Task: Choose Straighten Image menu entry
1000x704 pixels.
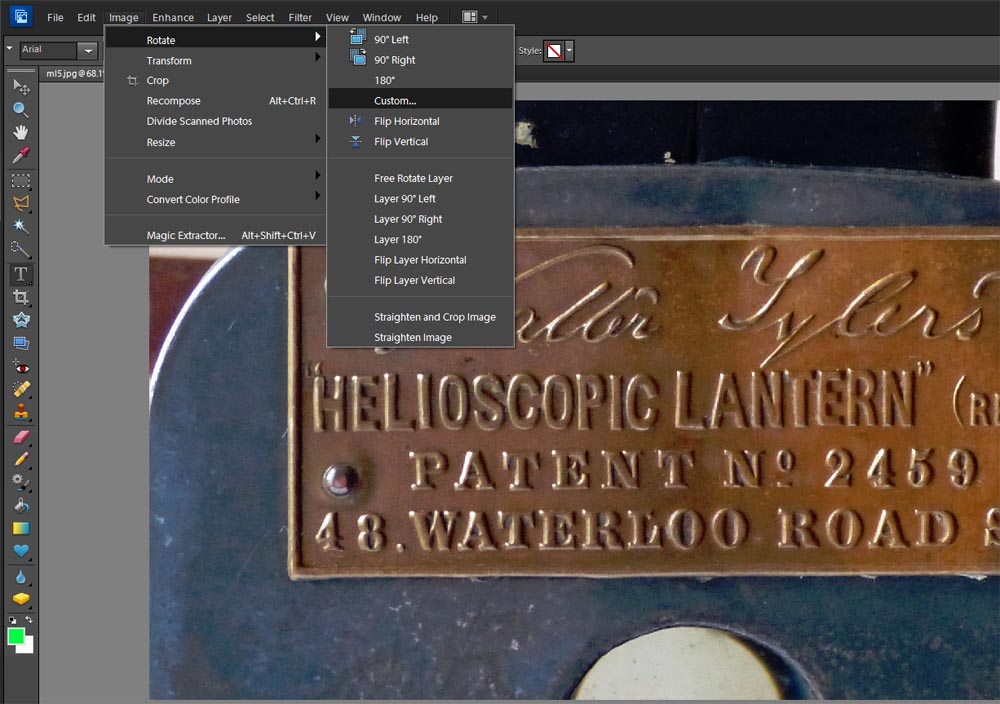Action: click(420, 337)
